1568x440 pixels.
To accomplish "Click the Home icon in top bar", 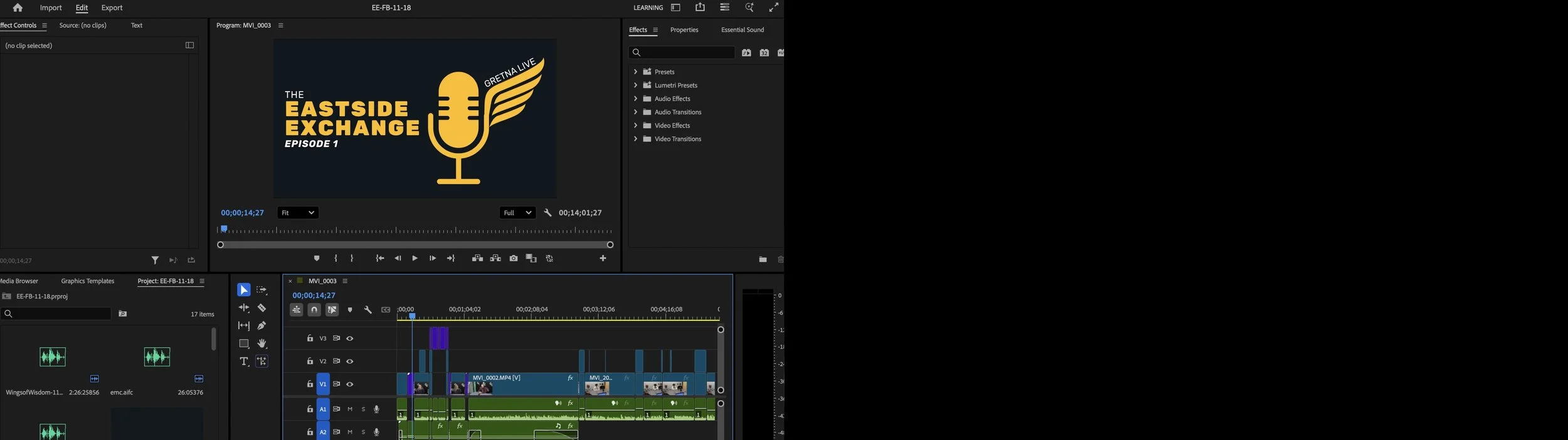I will pos(18,8).
